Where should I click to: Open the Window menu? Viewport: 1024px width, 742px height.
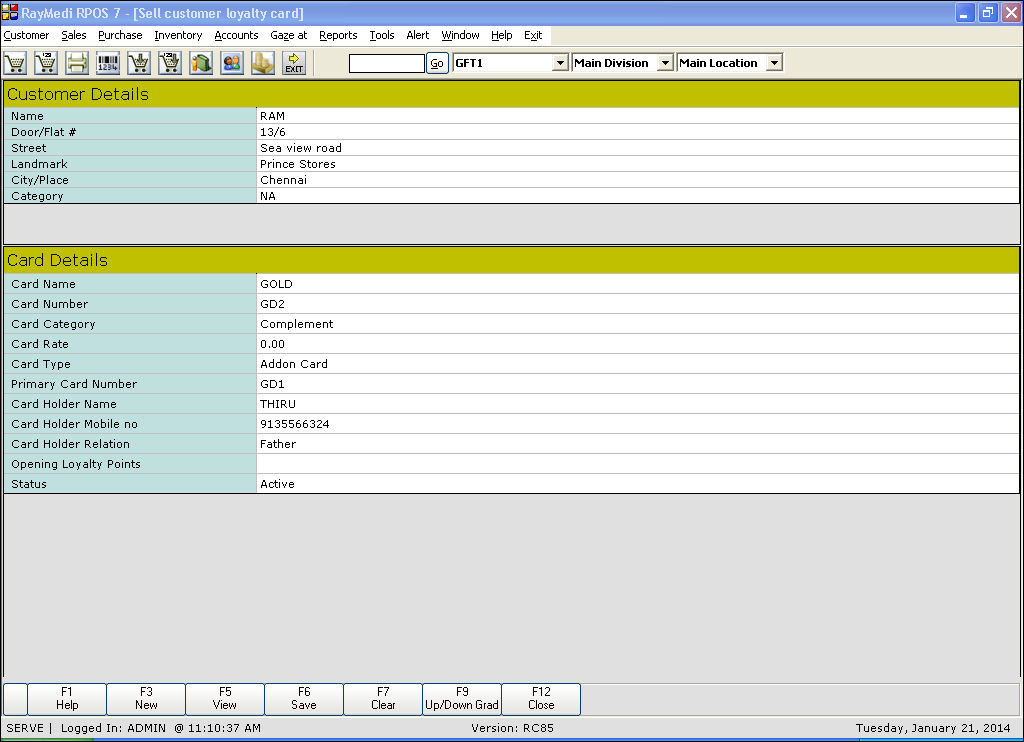click(460, 35)
